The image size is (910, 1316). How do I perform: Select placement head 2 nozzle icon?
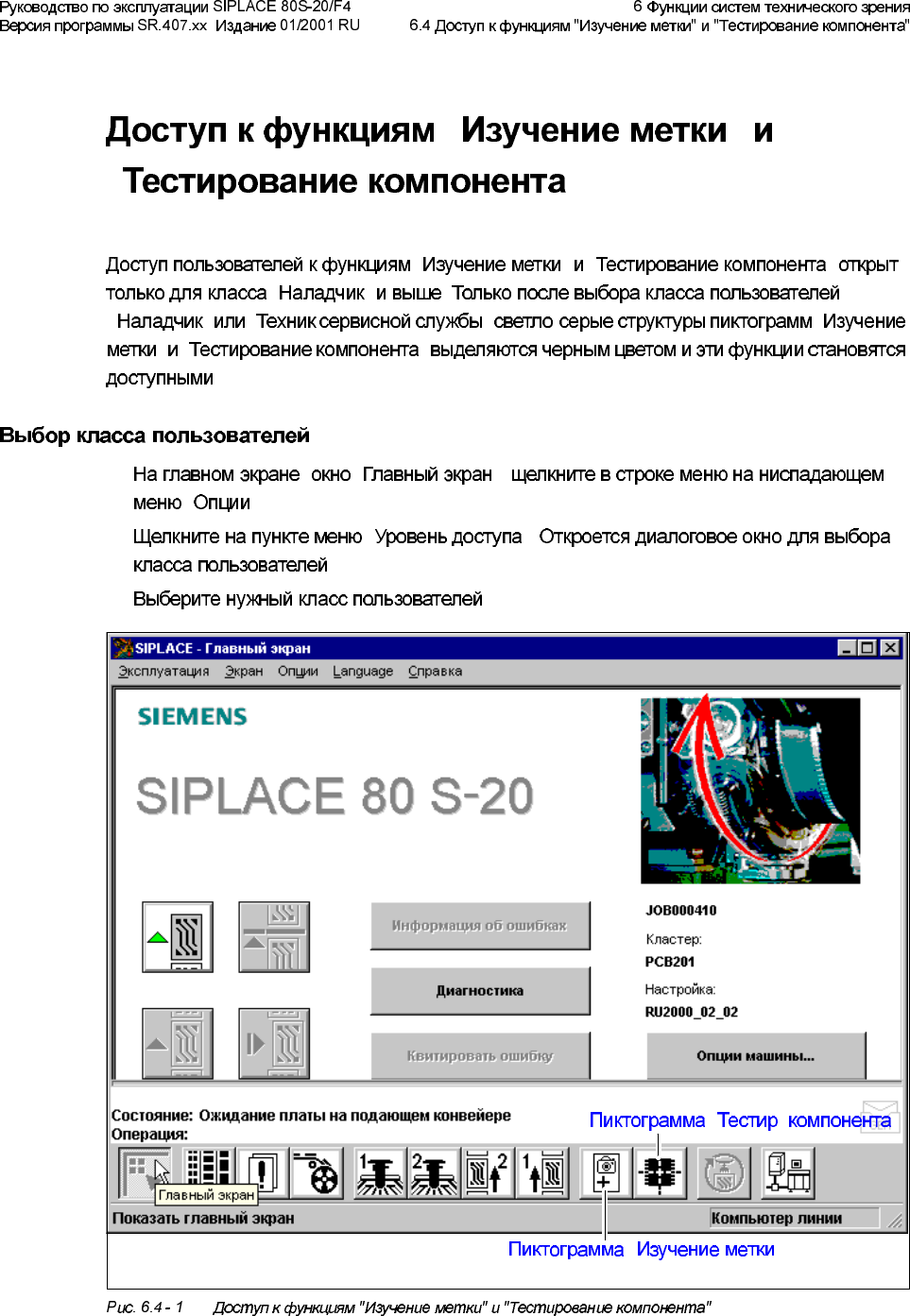[434, 1173]
